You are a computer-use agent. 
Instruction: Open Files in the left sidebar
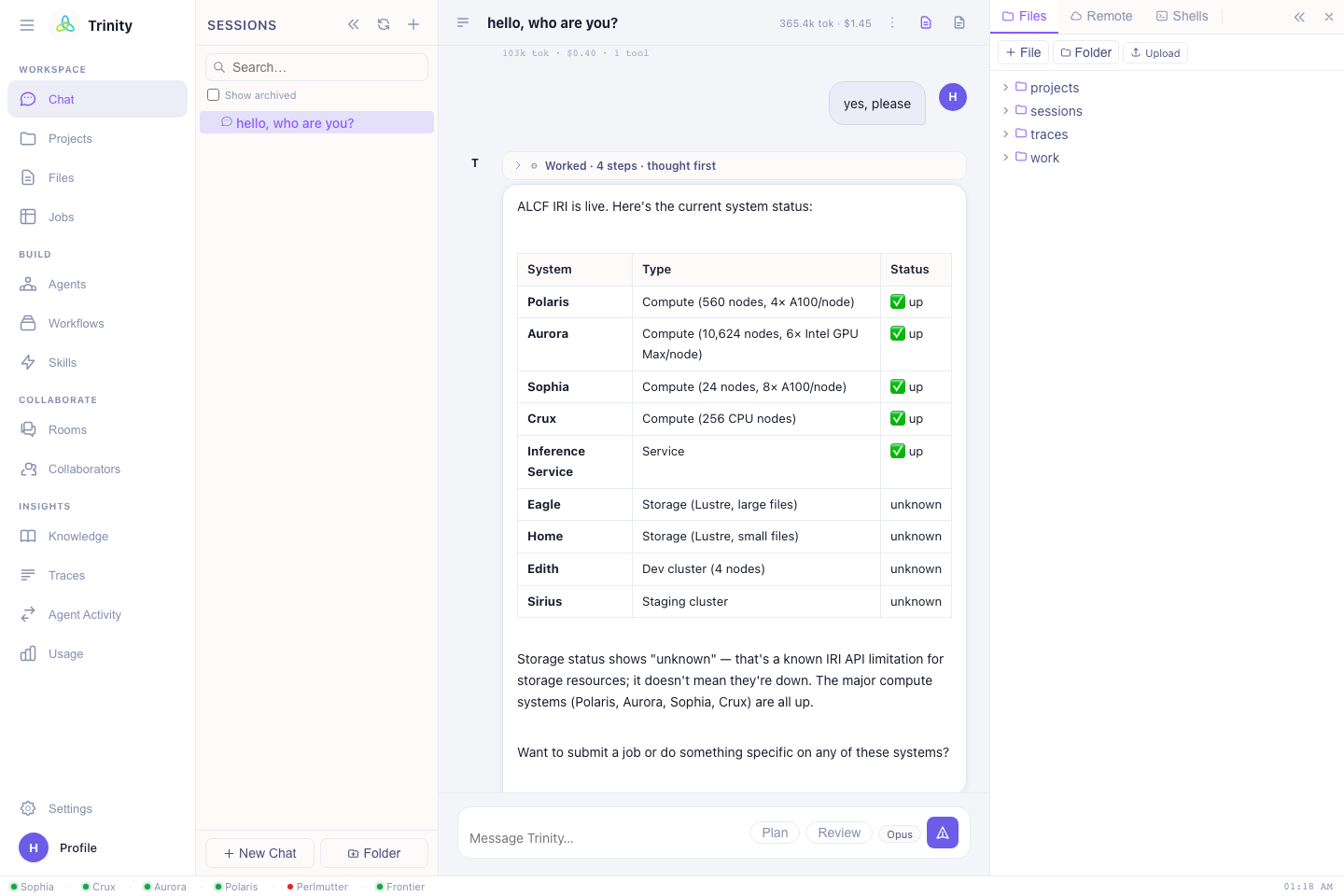97,177
